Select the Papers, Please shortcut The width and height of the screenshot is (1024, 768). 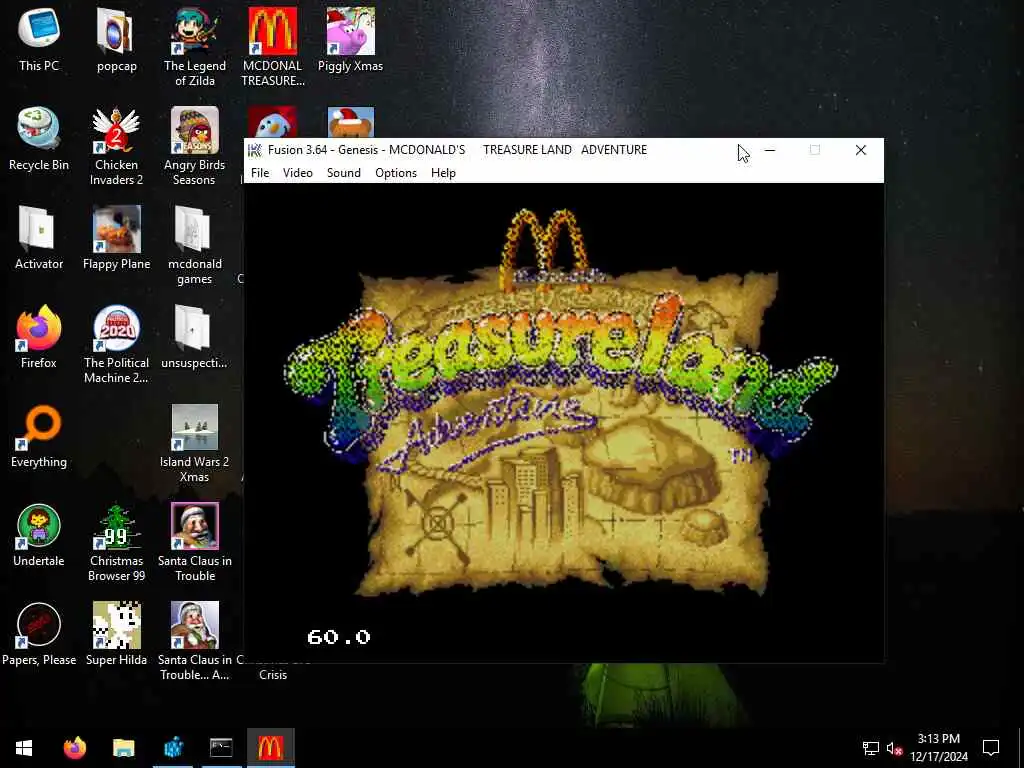39,635
